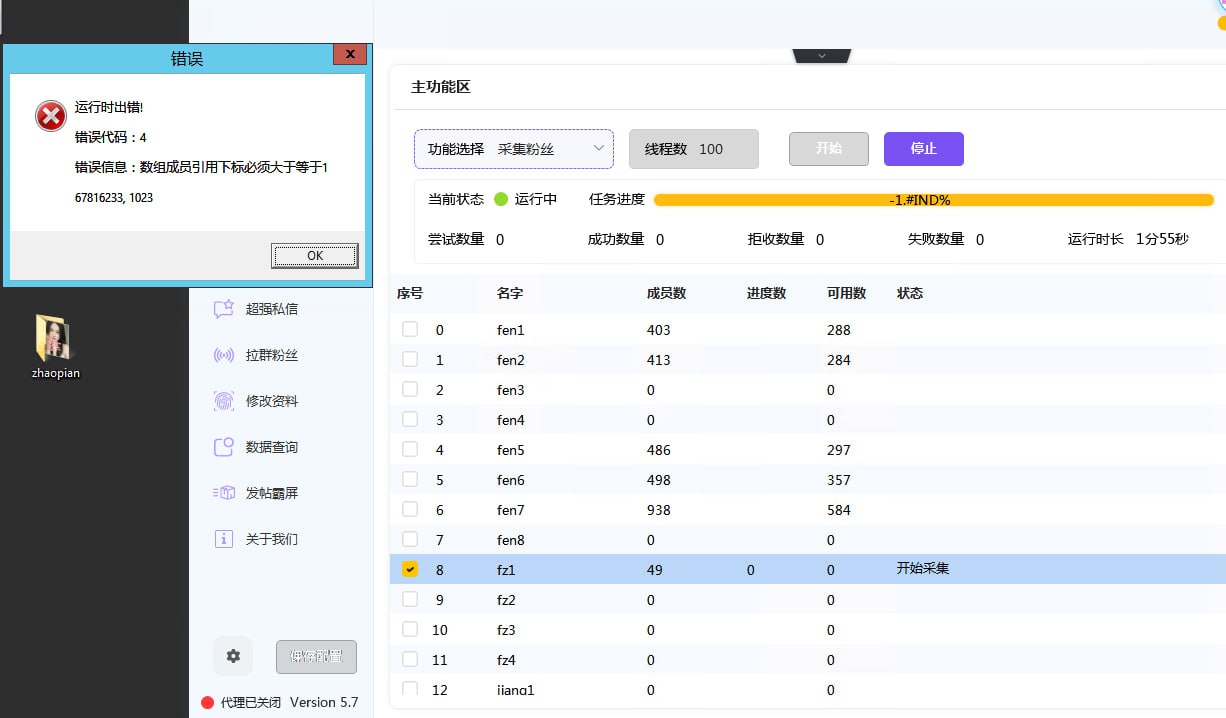Open the 关于我们 menu item
This screenshot has height=718, width=1226.
click(x=272, y=539)
